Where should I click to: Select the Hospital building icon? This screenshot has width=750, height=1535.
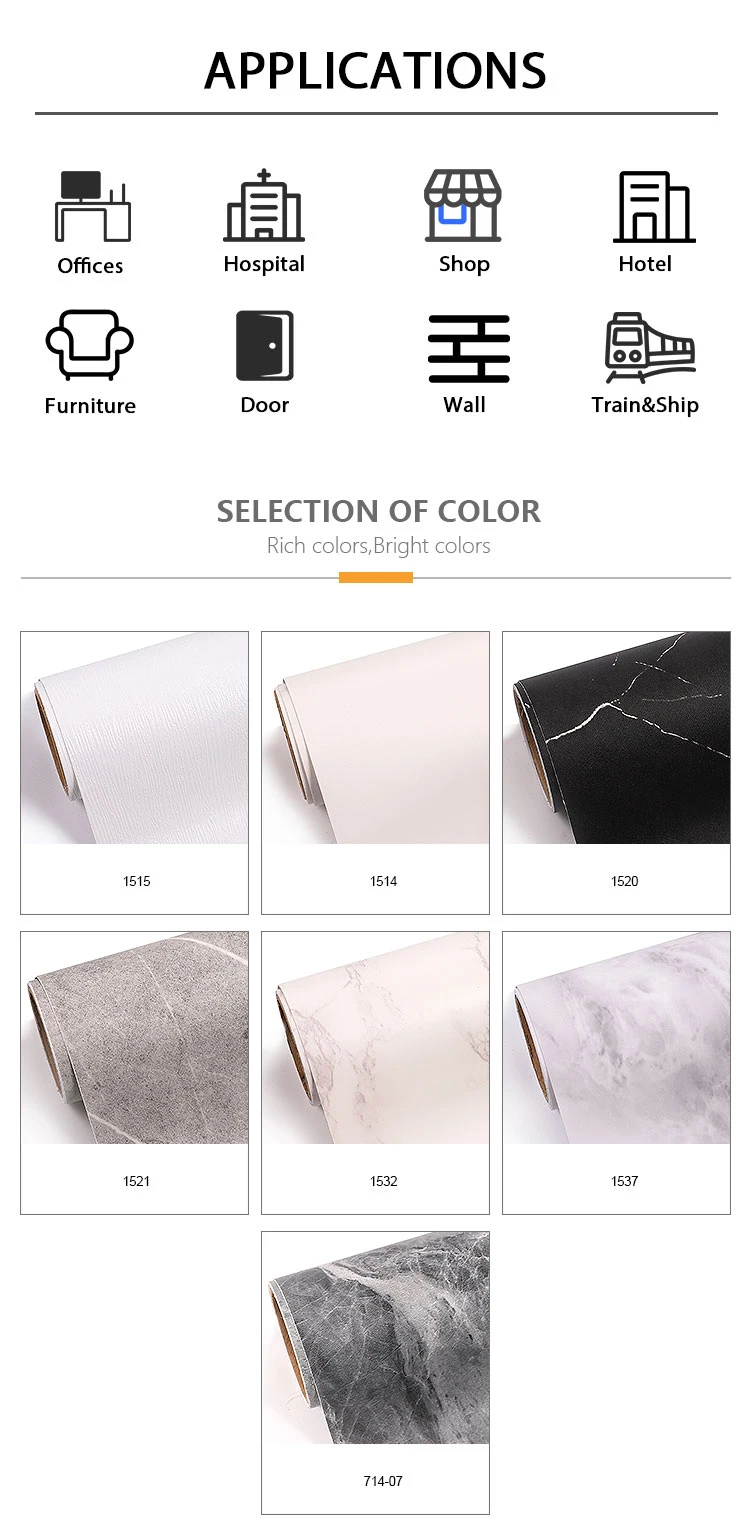pyautogui.click(x=264, y=205)
